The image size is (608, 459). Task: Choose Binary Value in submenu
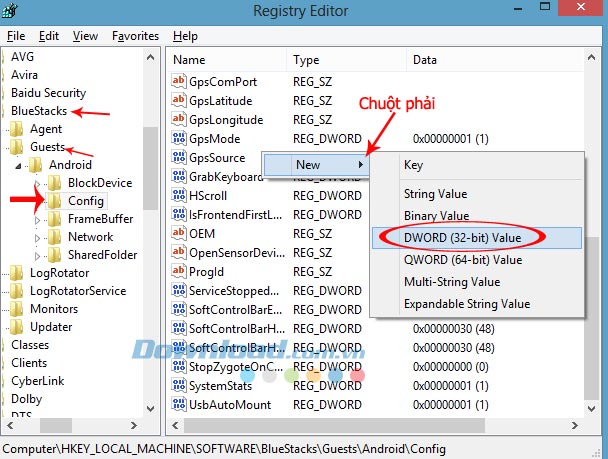click(477, 216)
